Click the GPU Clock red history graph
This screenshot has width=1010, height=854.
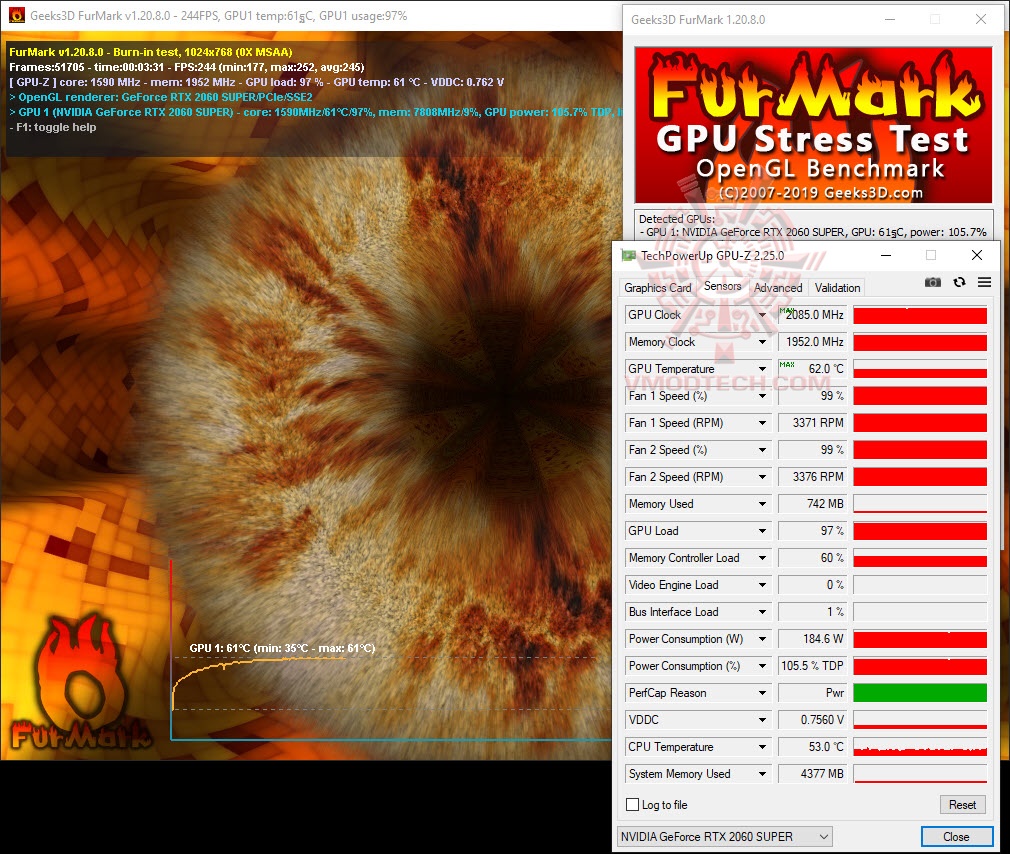(920, 315)
